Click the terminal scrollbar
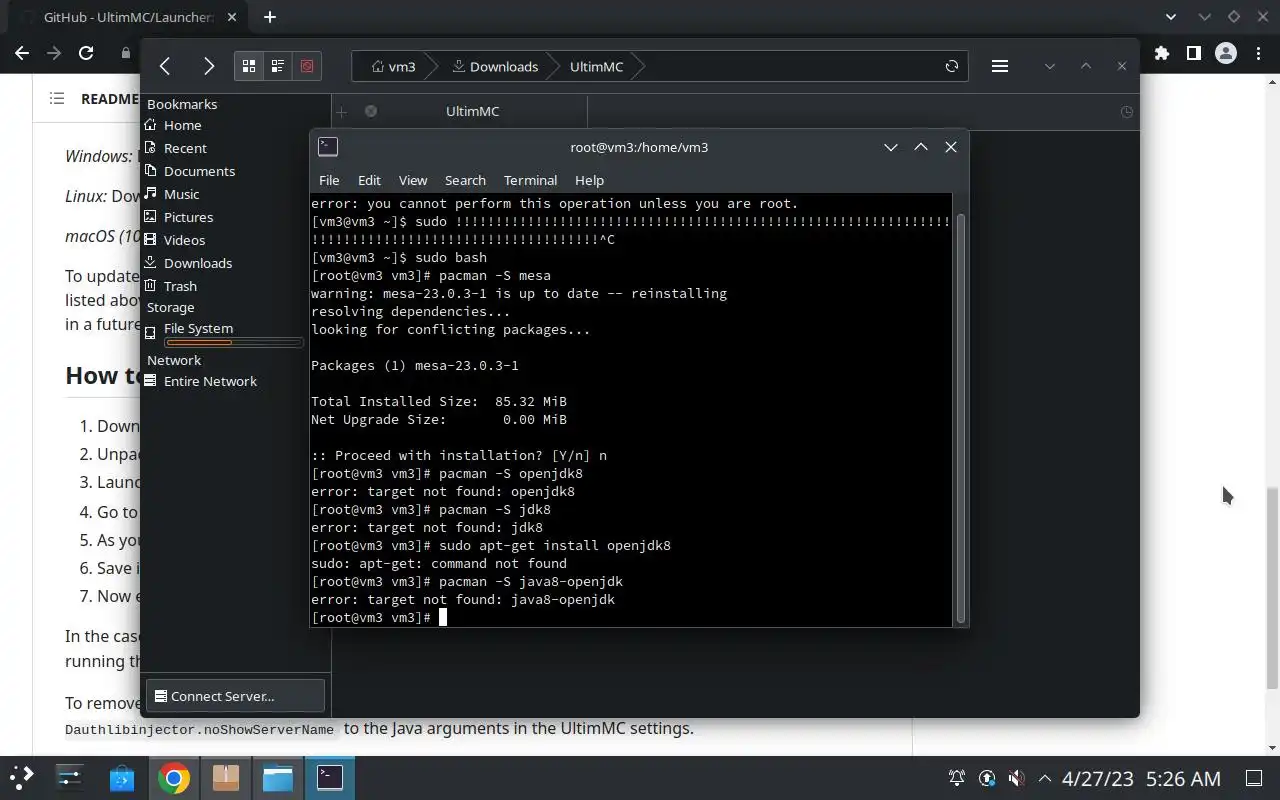 tap(962, 416)
